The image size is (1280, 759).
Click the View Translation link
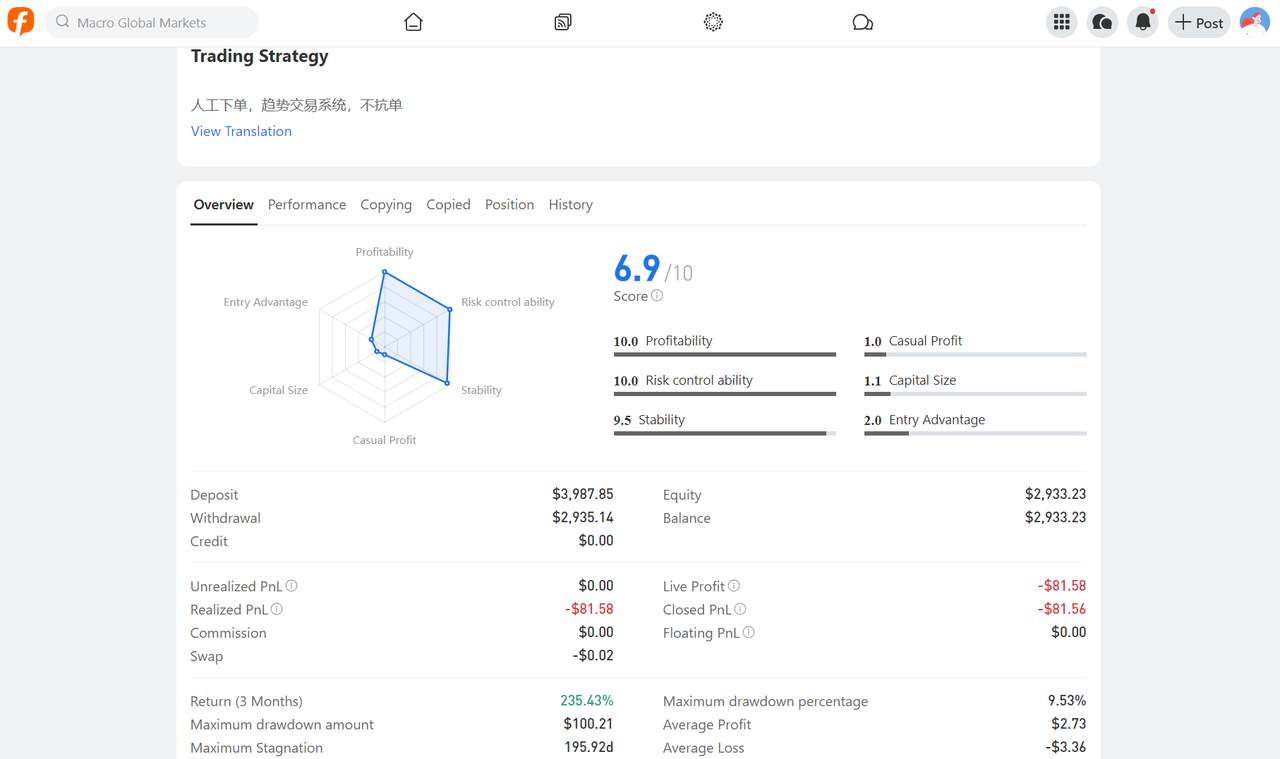pyautogui.click(x=241, y=131)
